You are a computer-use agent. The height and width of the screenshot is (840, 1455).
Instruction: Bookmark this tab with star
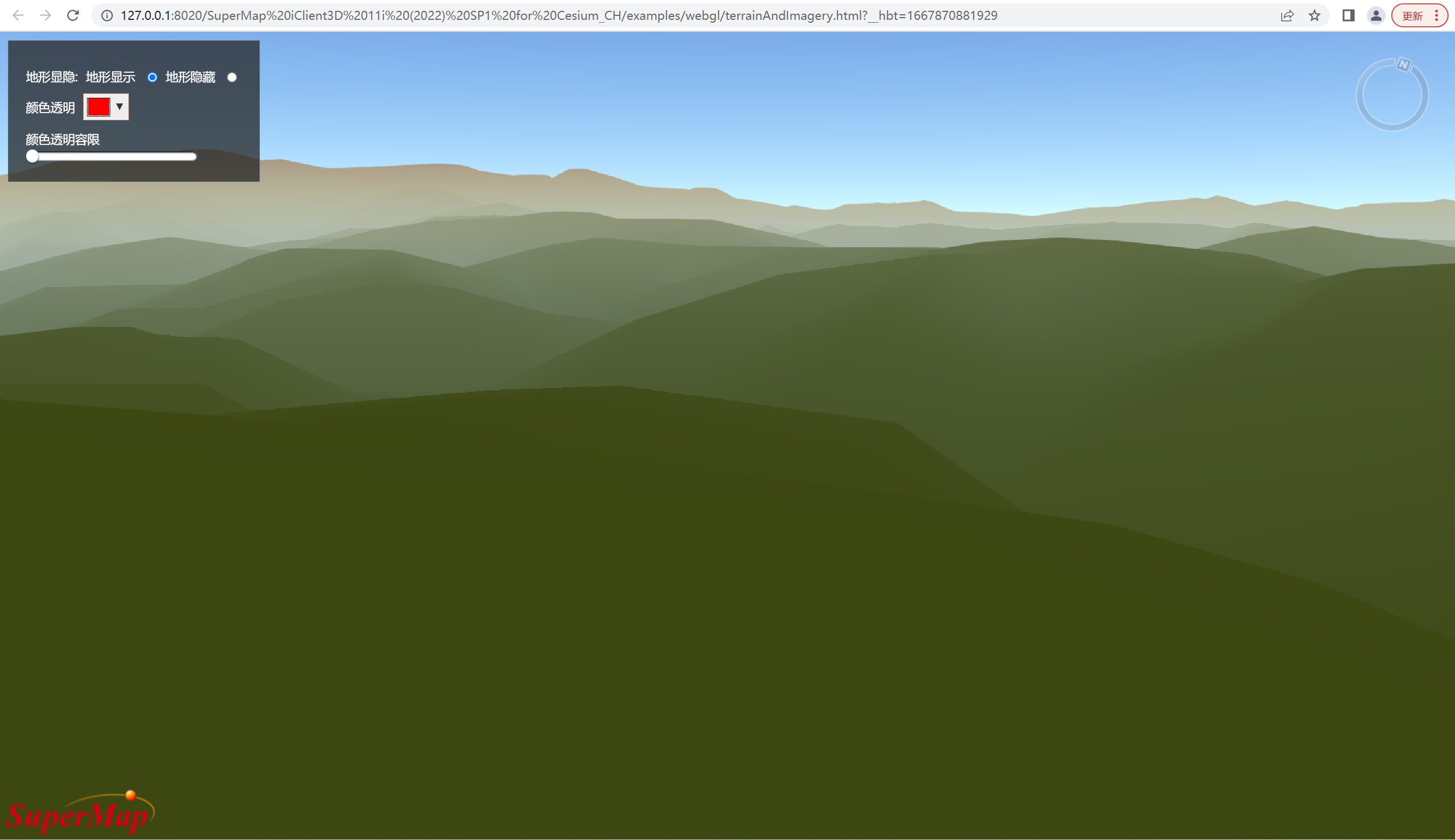point(1314,15)
